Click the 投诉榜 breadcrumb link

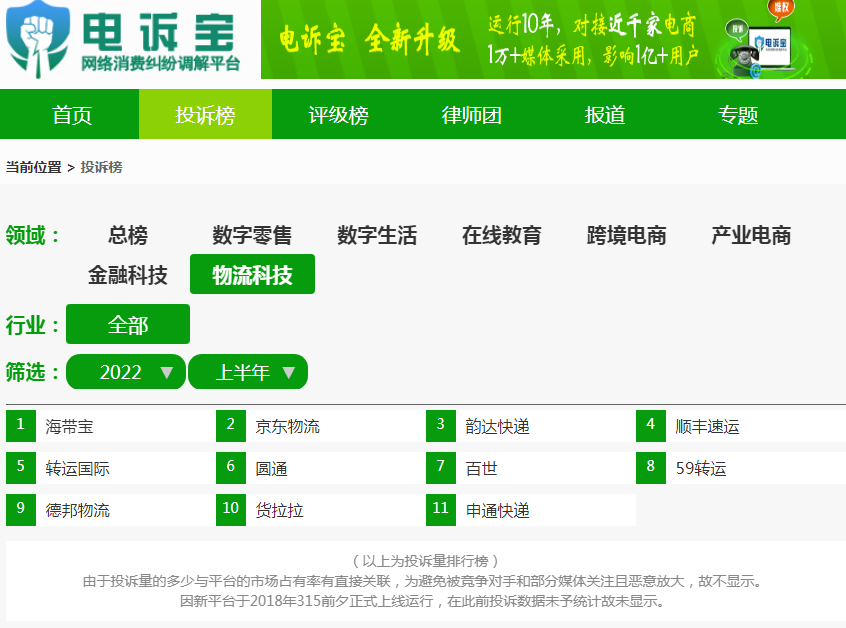(101, 167)
